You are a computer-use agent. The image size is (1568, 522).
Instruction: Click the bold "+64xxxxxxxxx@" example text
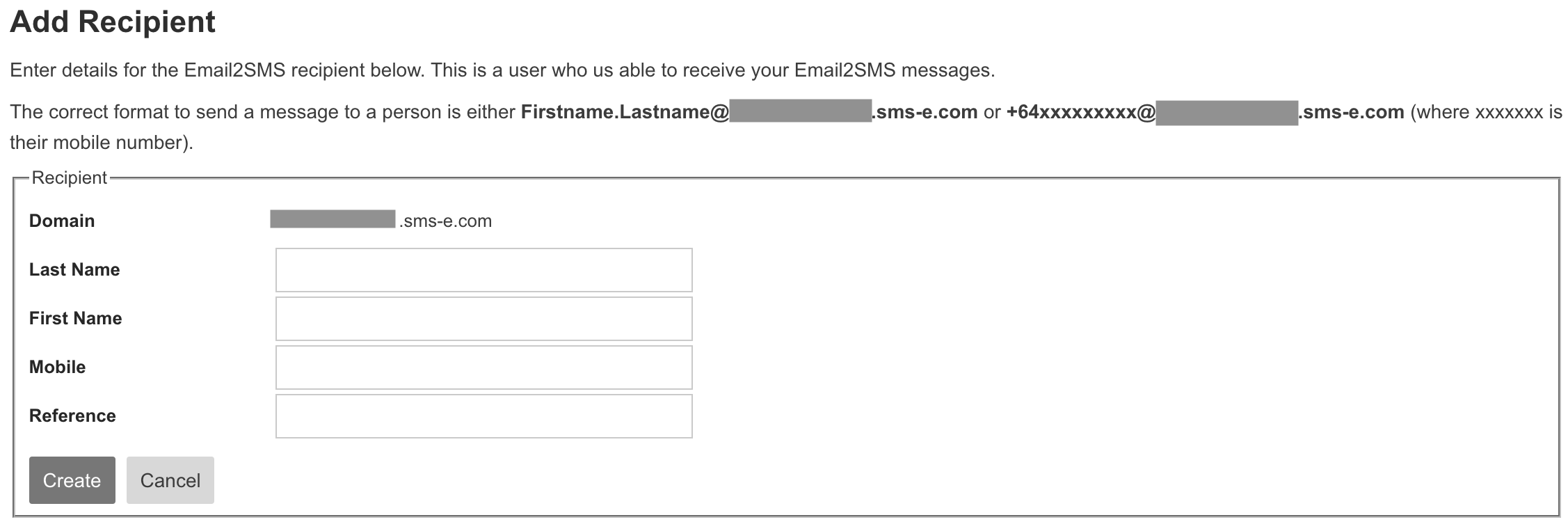[x=1080, y=112]
